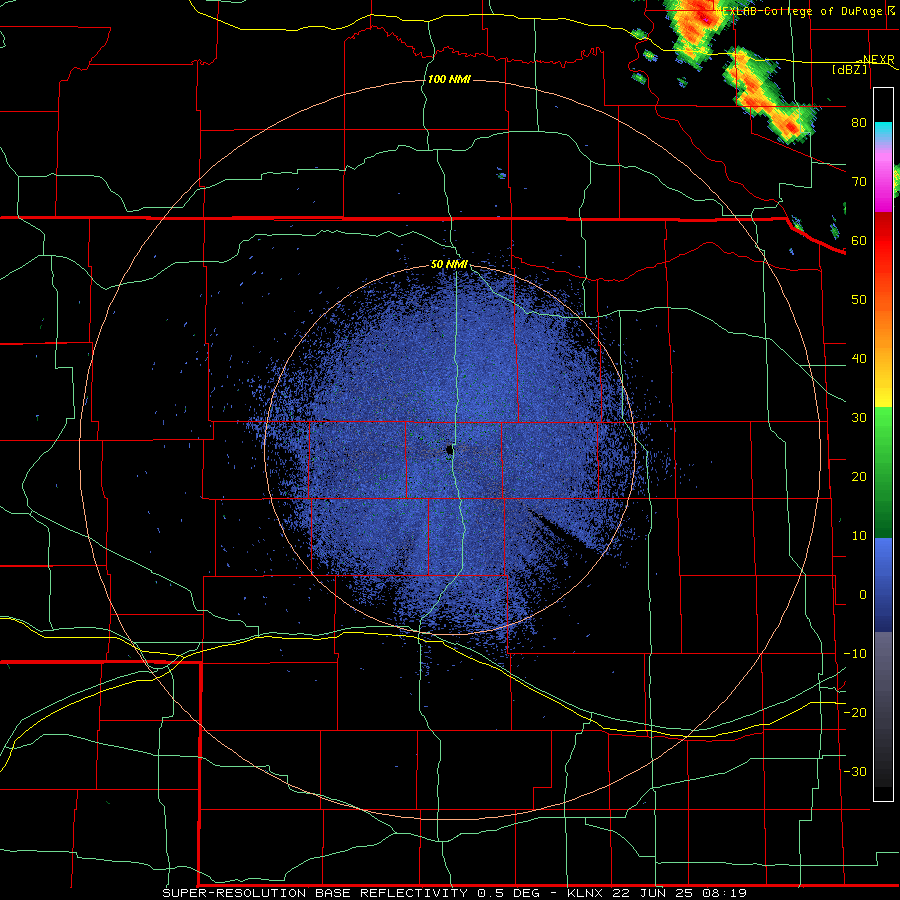900x900 pixels.
Task: Click the 40 value on the dBZ scale
Action: (859, 359)
